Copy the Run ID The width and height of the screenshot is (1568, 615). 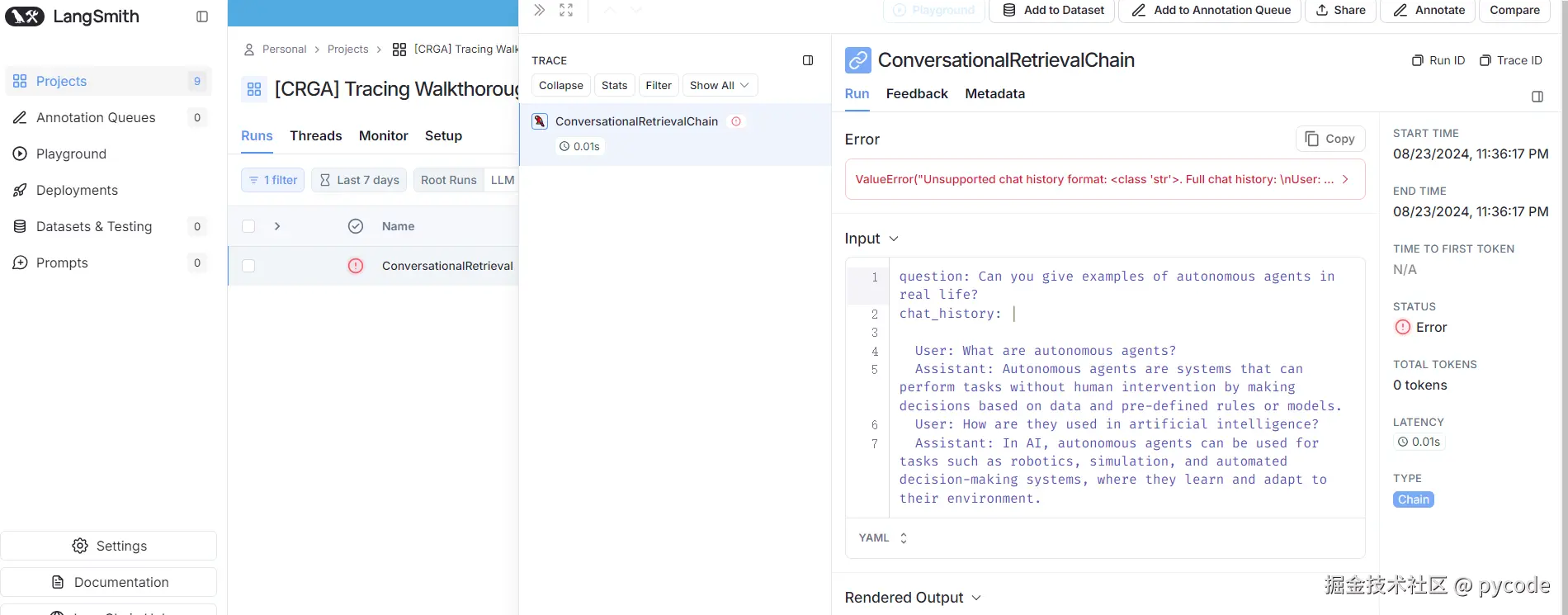[1438, 60]
